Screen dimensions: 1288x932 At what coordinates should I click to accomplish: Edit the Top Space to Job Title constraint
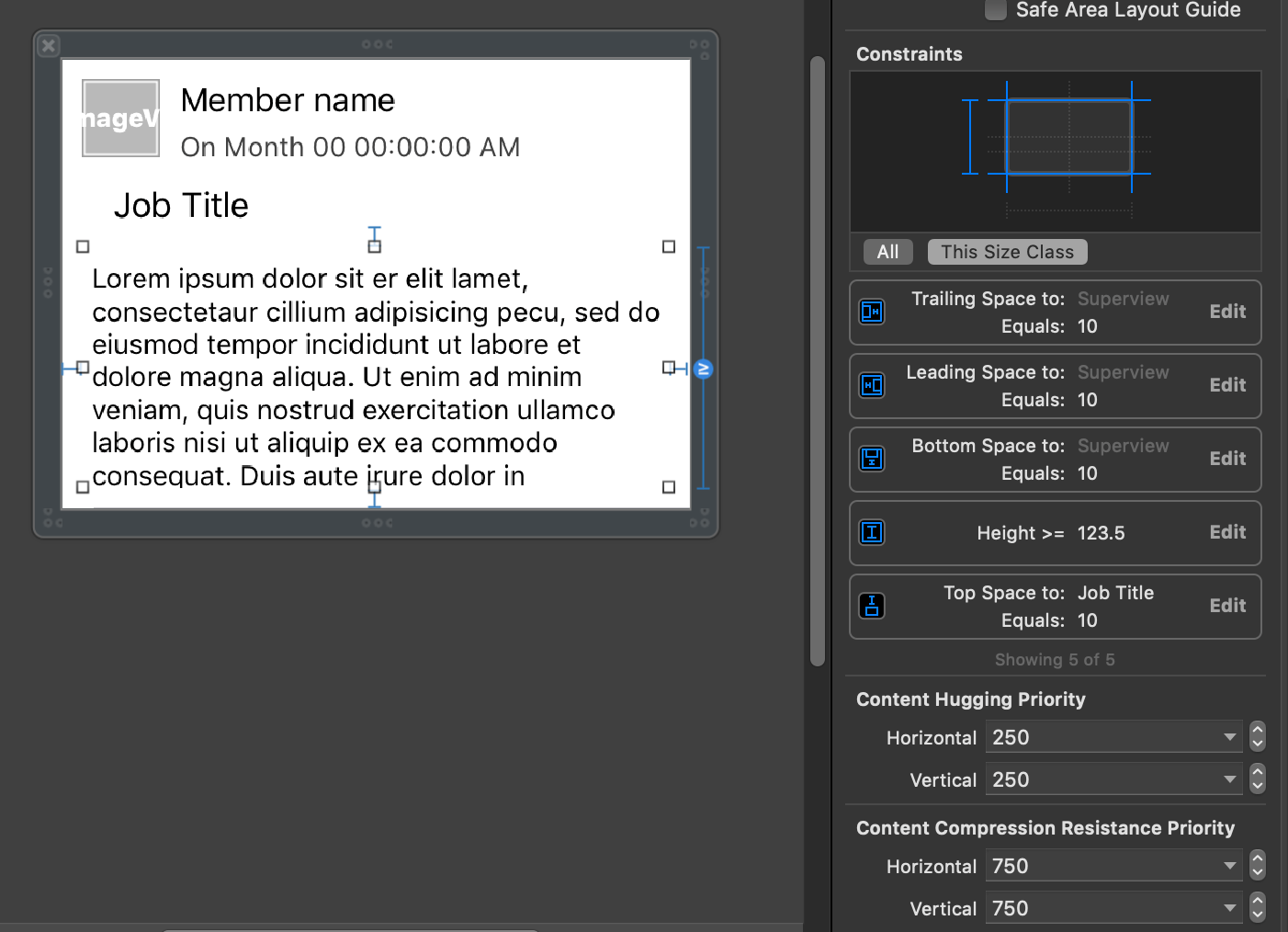coord(1227,605)
